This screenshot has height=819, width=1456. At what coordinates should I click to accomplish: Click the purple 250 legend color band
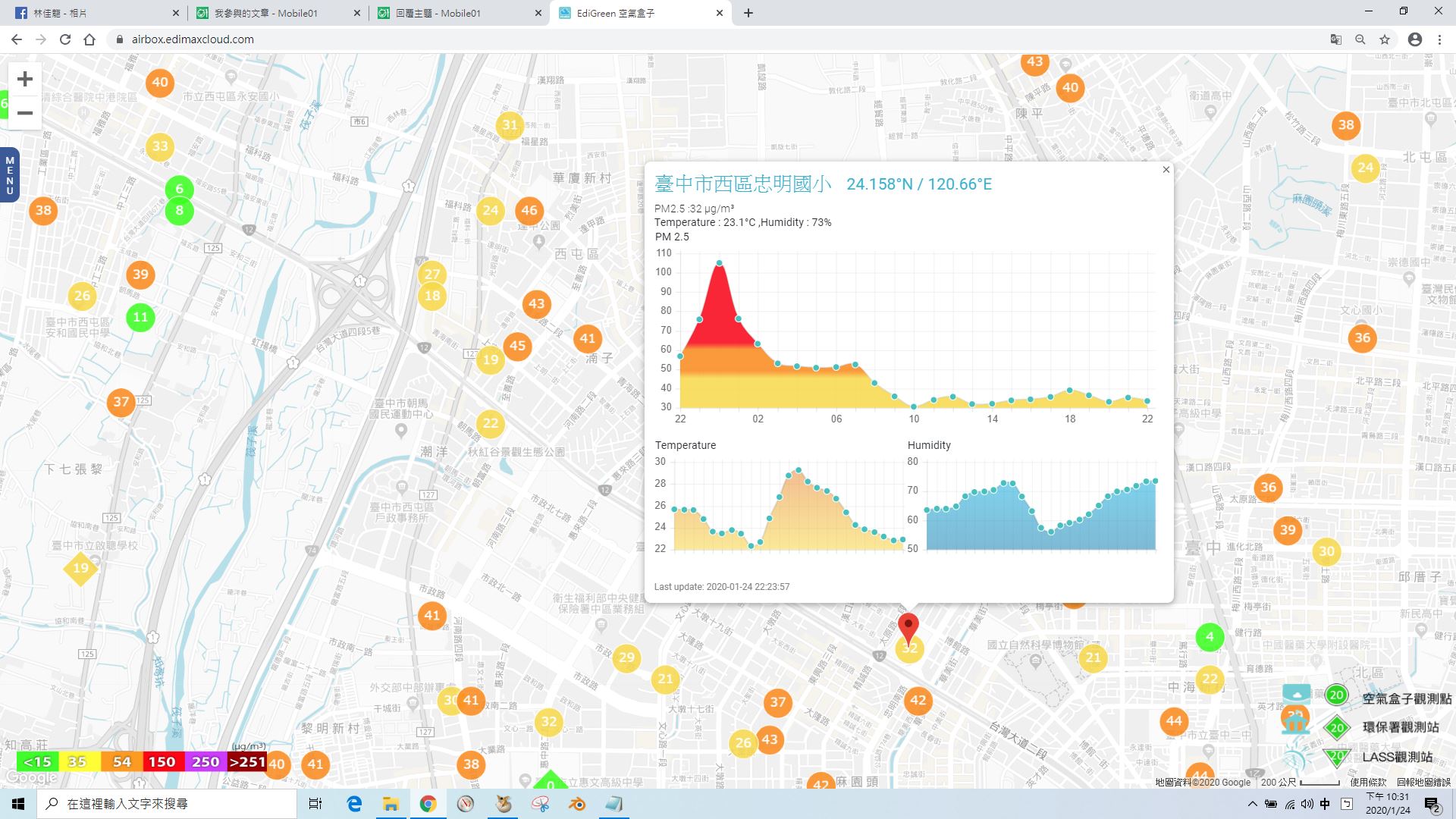pyautogui.click(x=206, y=762)
